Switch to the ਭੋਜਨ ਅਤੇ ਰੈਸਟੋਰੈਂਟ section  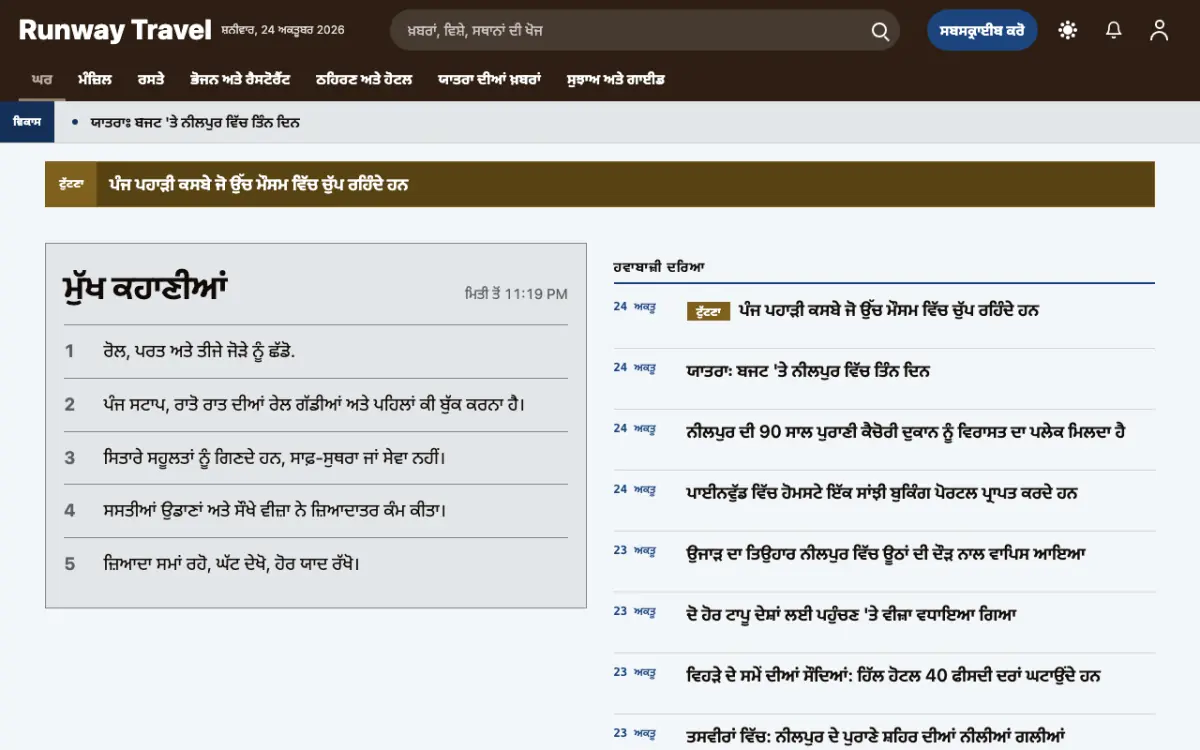pyautogui.click(x=240, y=79)
